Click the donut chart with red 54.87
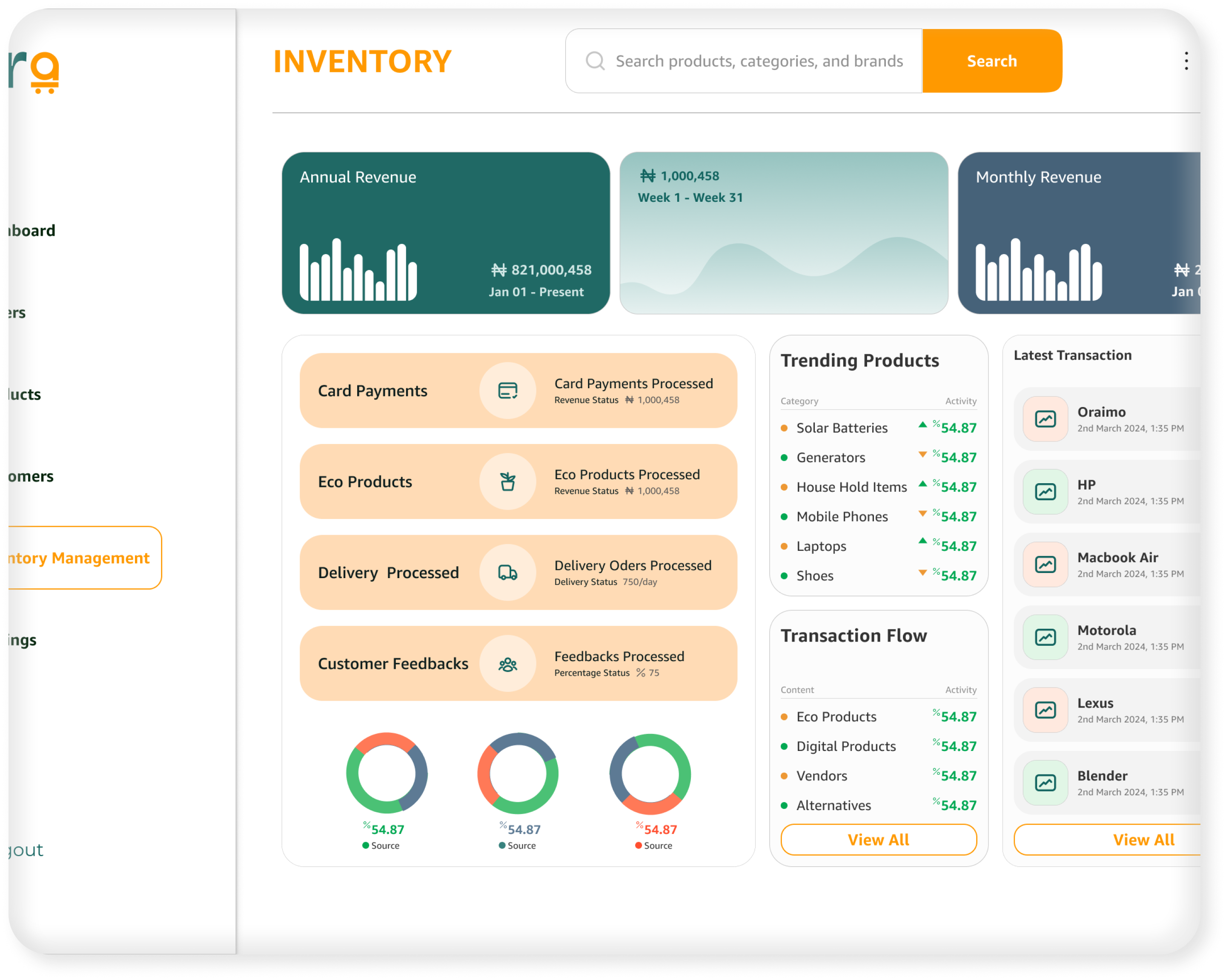 [650, 774]
